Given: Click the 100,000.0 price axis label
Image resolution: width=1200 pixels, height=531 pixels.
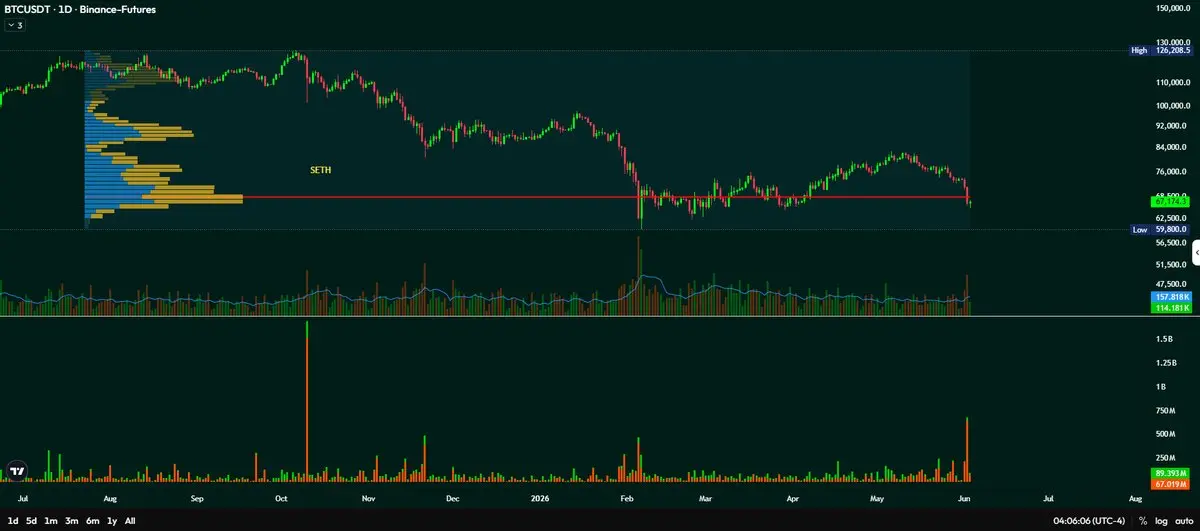Looking at the screenshot, I should (1172, 105).
